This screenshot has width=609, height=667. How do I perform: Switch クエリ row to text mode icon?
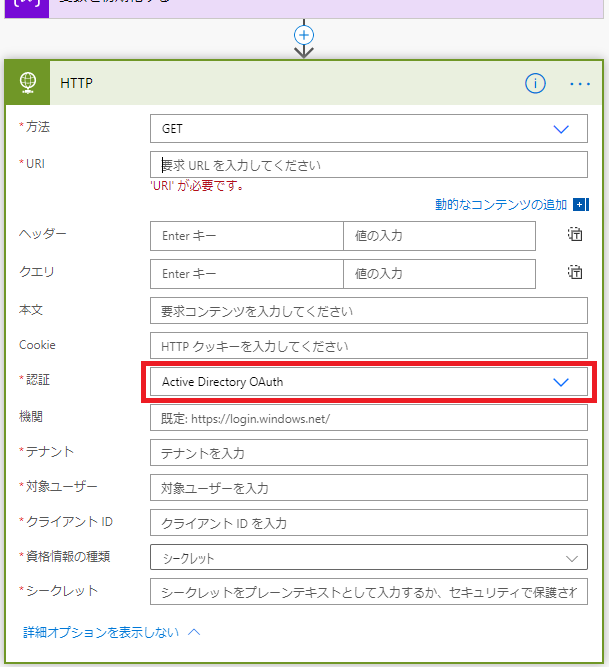click(575, 272)
